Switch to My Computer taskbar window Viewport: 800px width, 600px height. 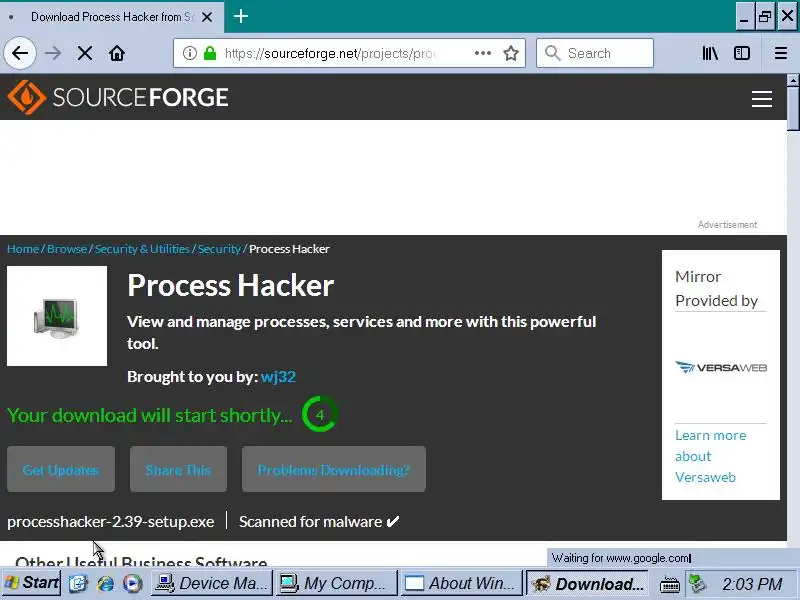click(x=337, y=583)
